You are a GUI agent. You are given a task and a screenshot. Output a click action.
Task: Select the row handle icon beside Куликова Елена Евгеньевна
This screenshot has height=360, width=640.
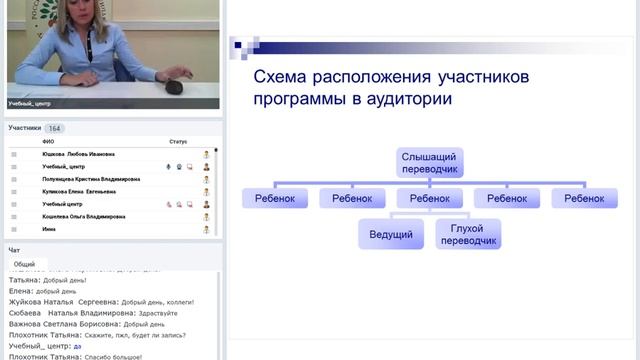(14, 192)
